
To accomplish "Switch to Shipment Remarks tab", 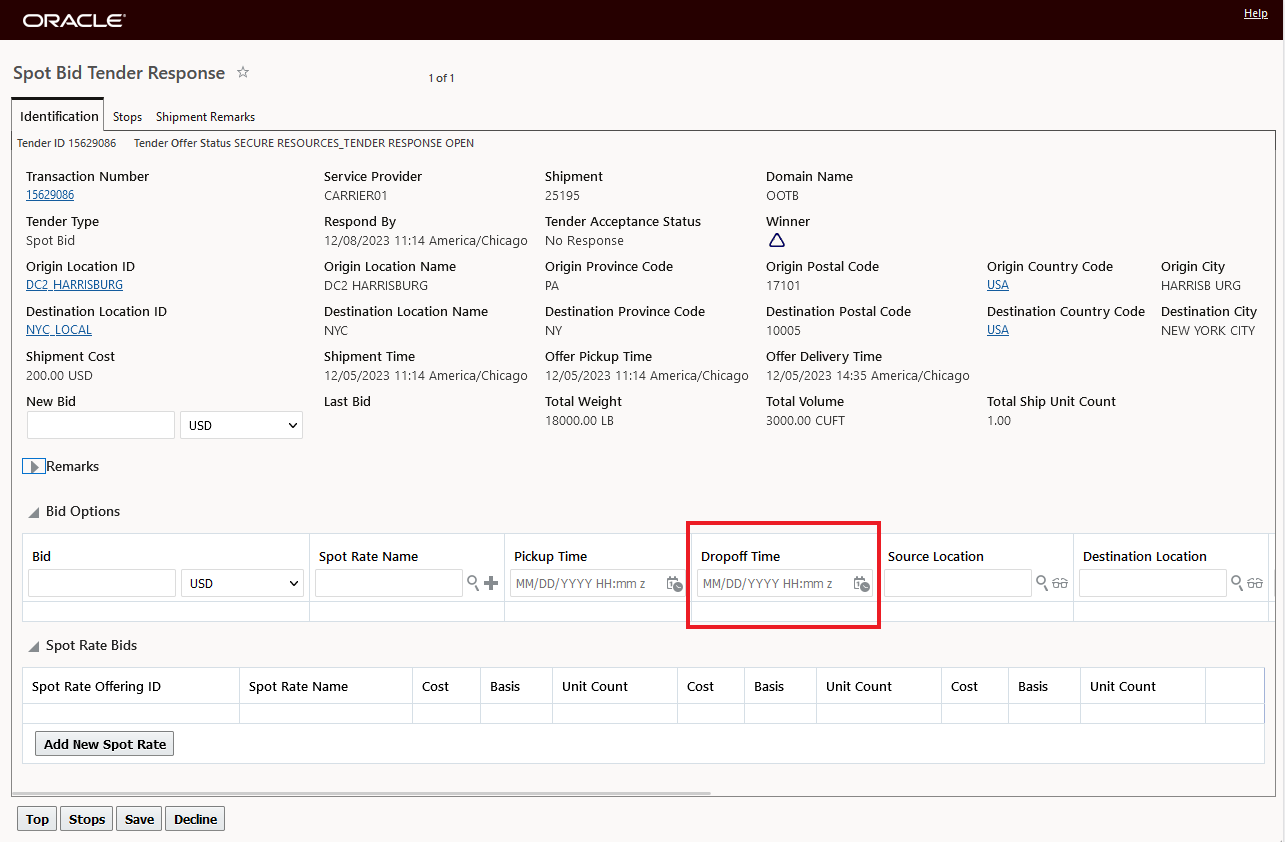I will click(x=205, y=117).
